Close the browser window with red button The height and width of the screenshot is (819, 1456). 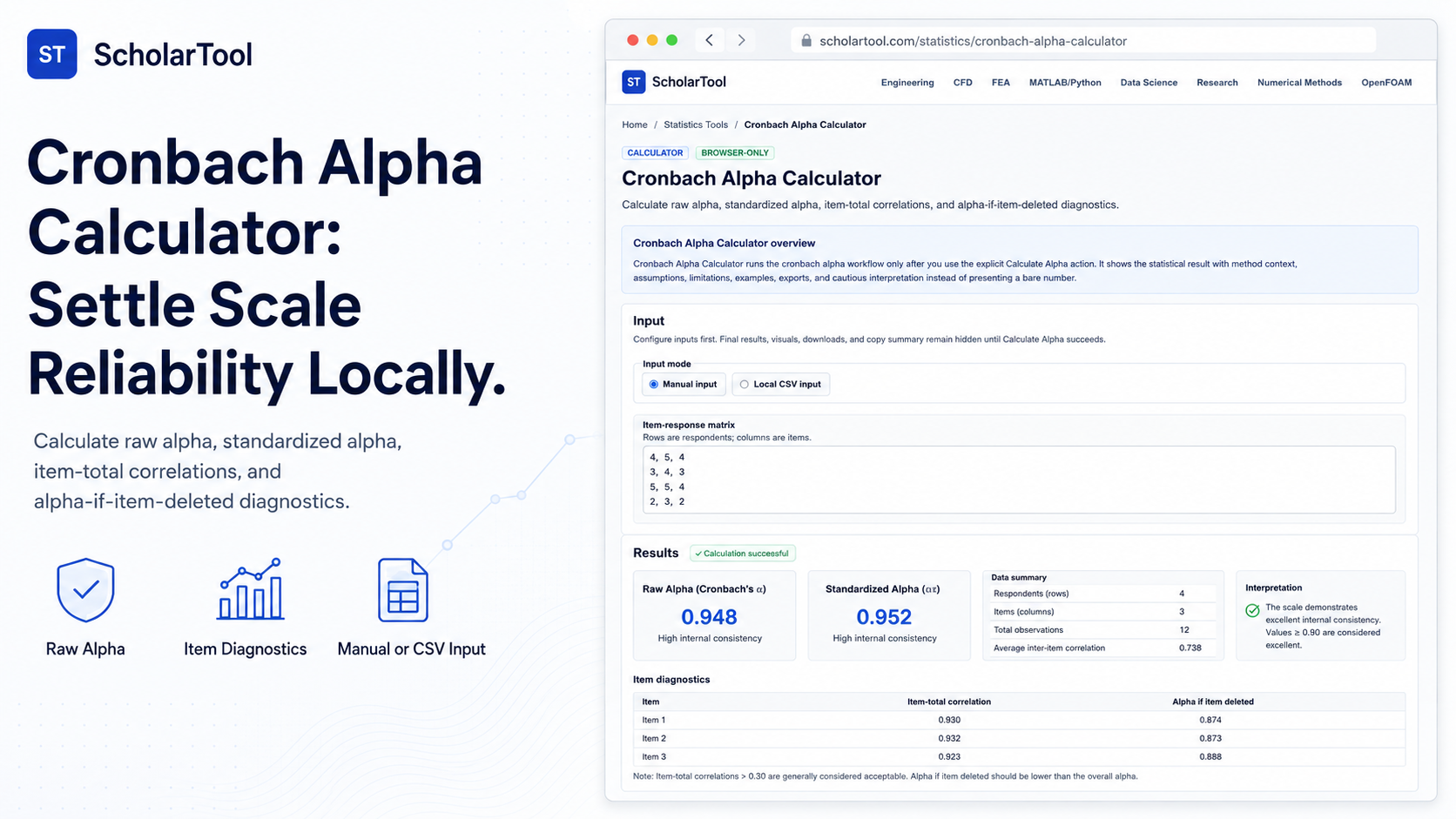pos(633,40)
